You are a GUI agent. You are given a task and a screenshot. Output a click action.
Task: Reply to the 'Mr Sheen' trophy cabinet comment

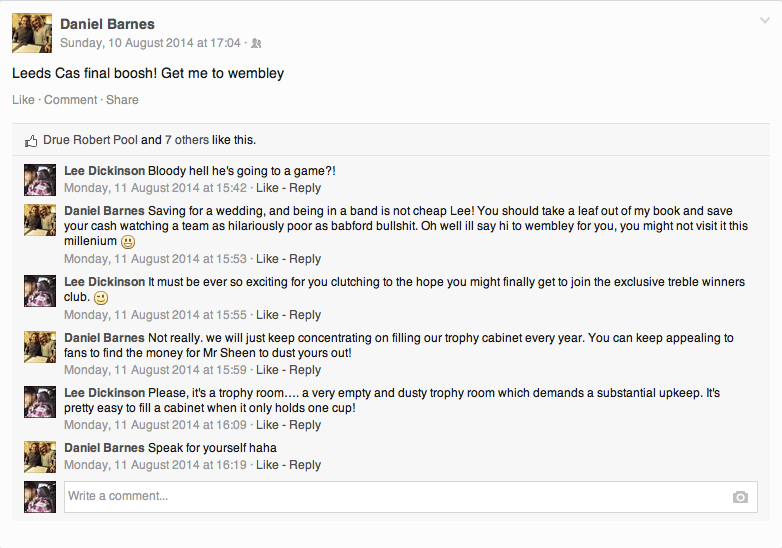point(305,370)
